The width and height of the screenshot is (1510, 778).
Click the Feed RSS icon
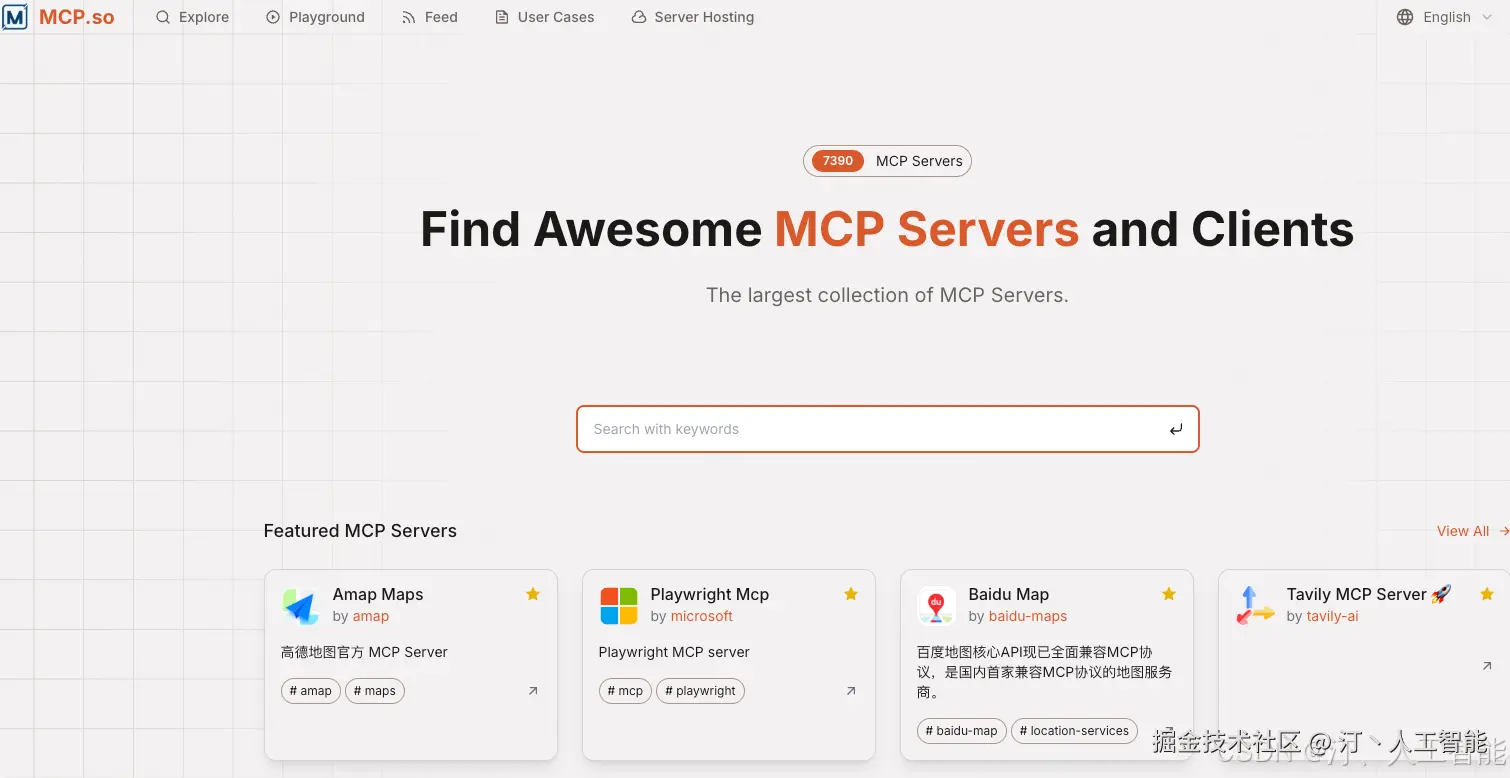[x=408, y=17]
